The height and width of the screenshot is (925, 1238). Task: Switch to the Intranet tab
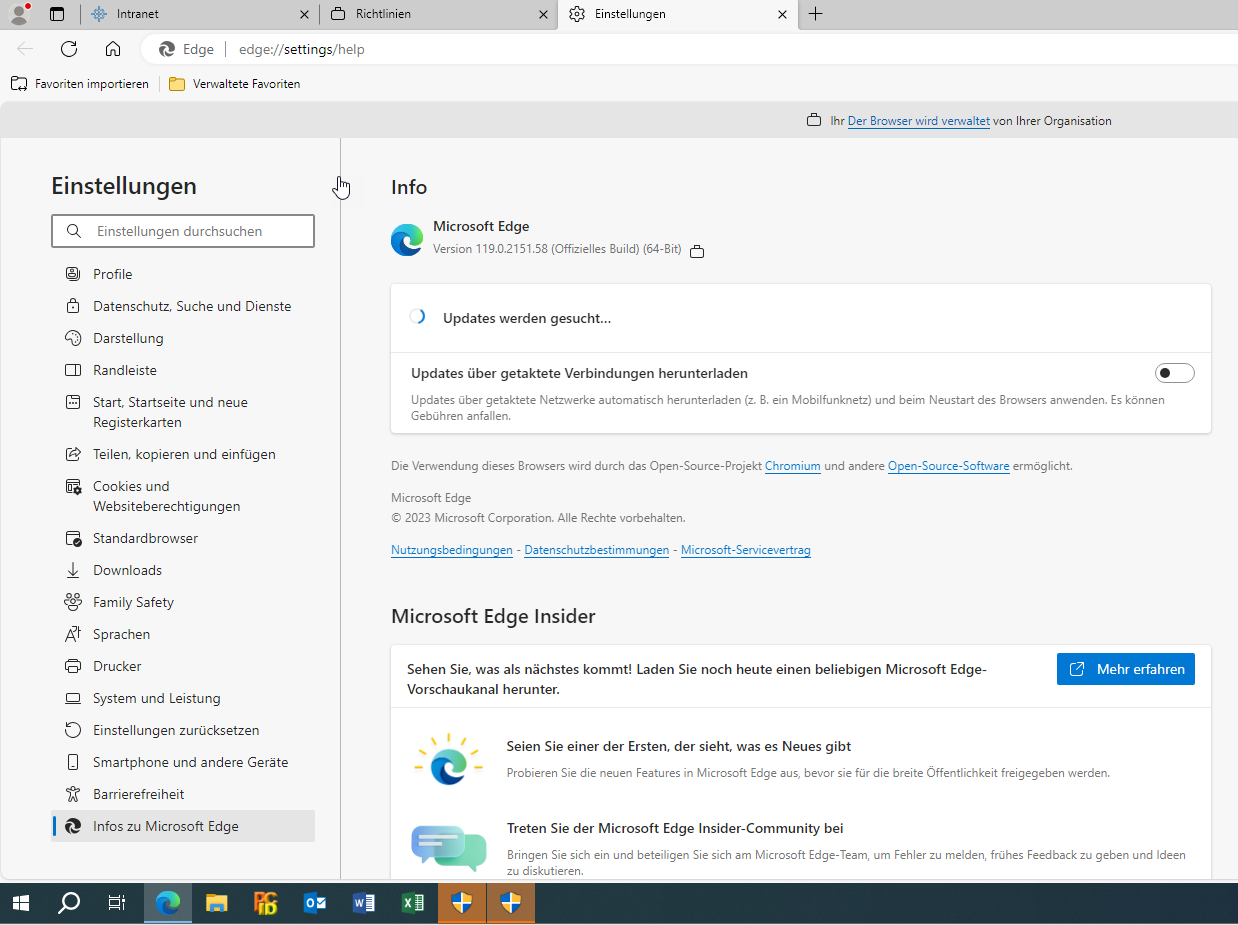click(x=199, y=14)
